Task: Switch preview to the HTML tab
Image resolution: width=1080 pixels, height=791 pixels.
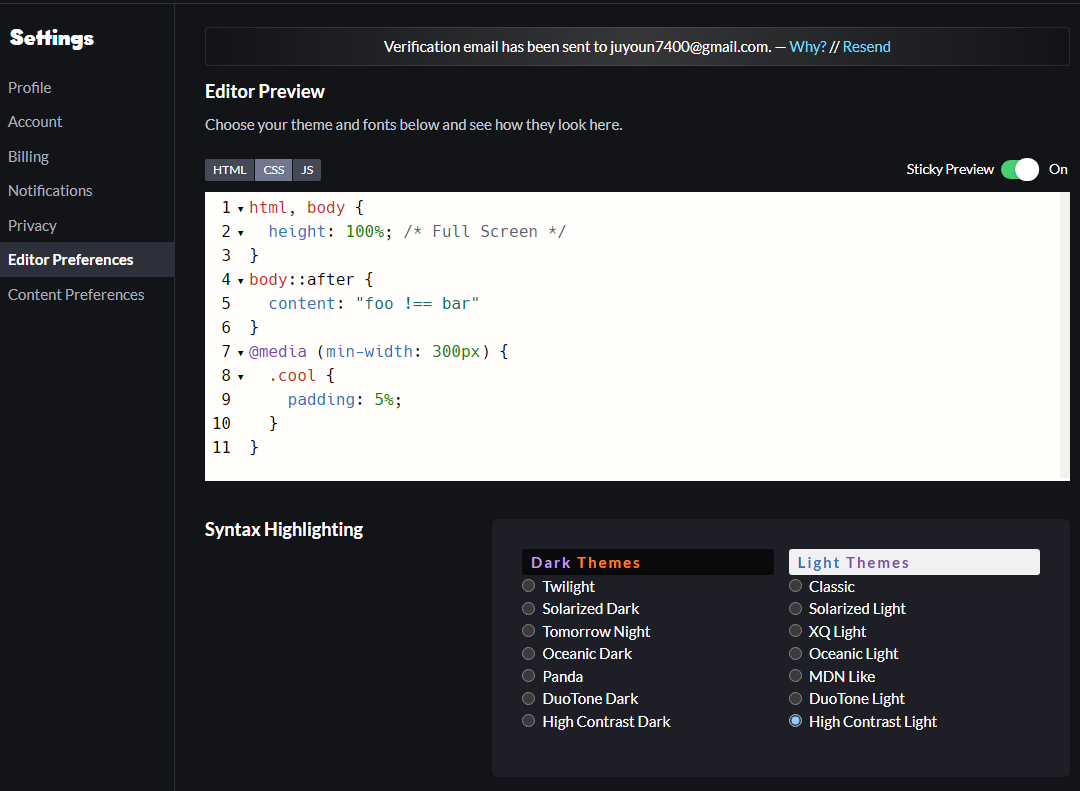Action: (x=229, y=170)
